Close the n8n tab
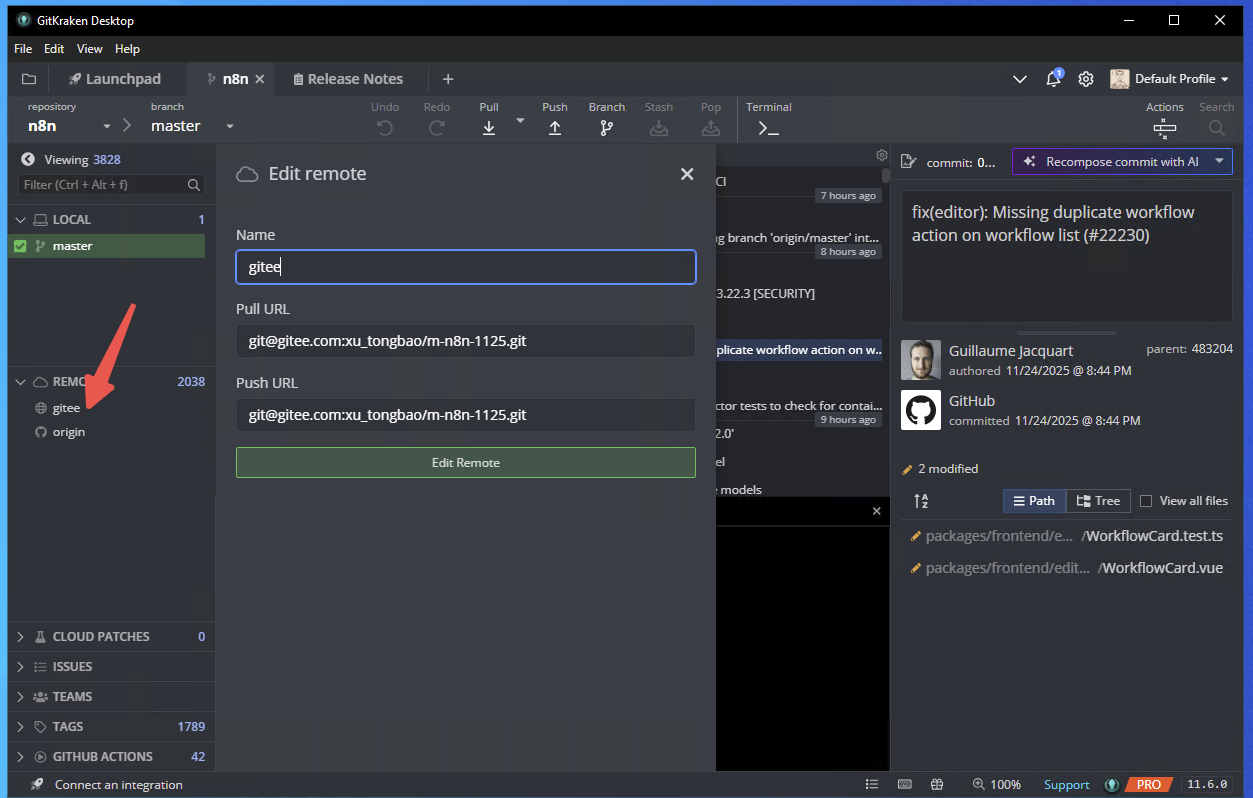 (260, 79)
